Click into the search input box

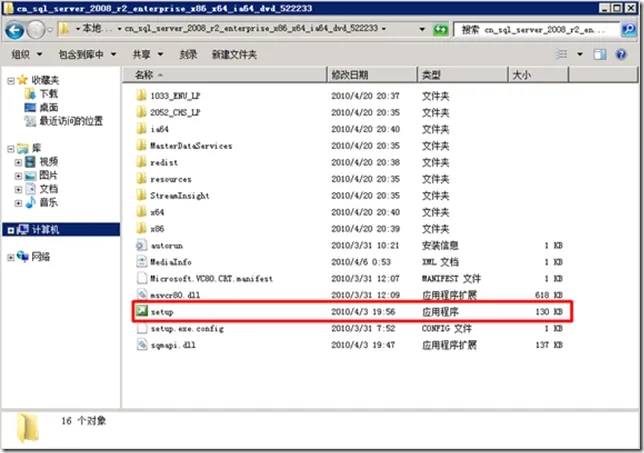[x=537, y=30]
